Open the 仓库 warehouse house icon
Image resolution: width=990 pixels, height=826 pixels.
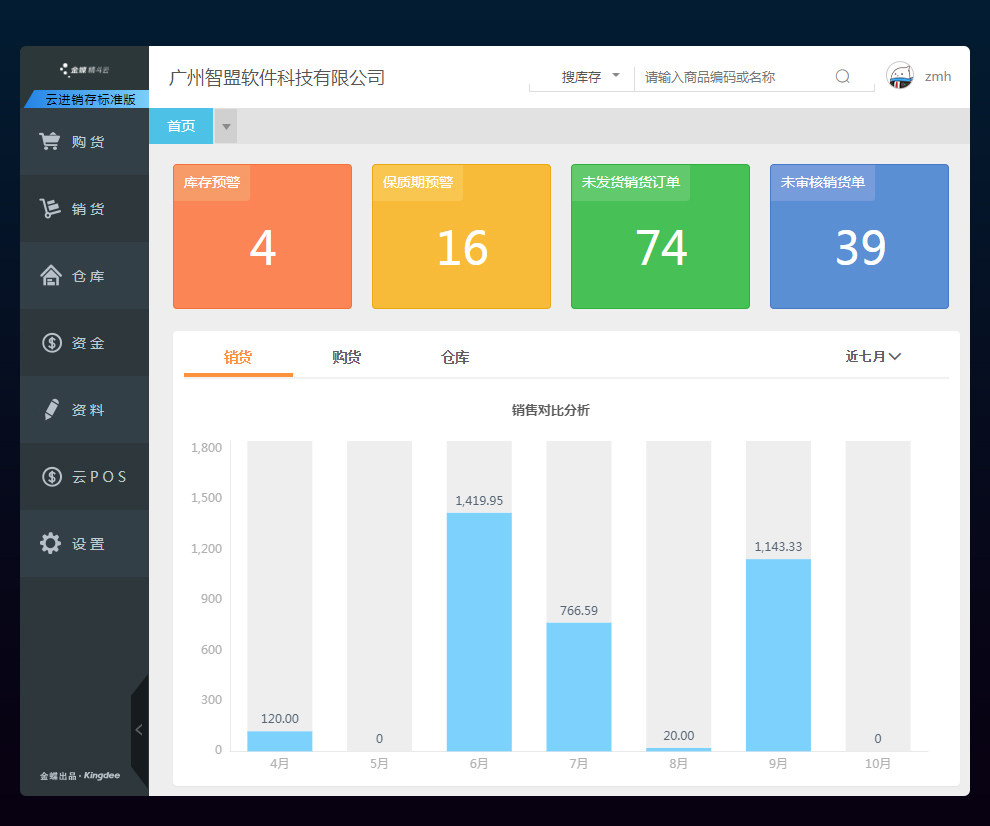pyautogui.click(x=51, y=275)
